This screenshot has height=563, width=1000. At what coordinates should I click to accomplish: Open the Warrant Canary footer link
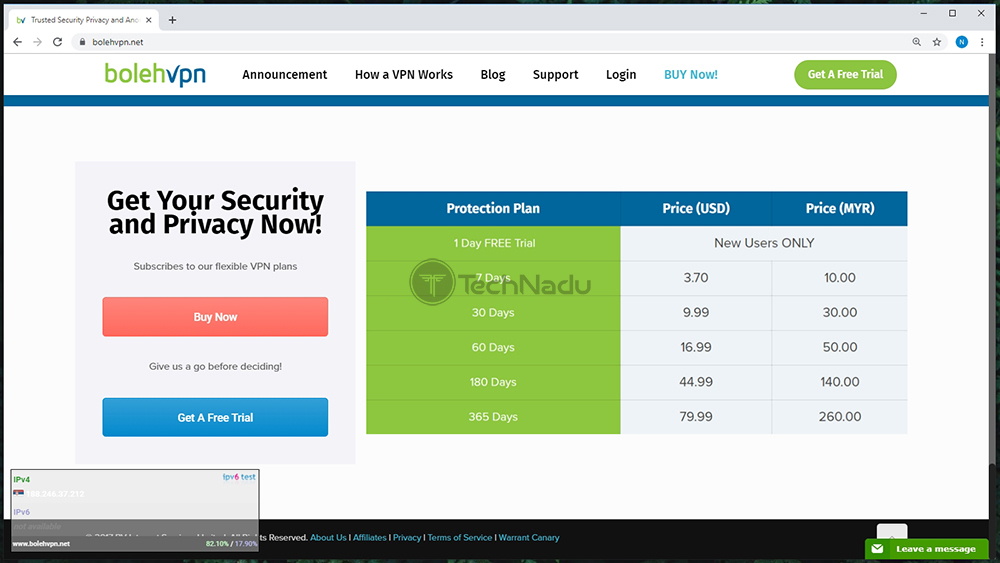pos(529,537)
